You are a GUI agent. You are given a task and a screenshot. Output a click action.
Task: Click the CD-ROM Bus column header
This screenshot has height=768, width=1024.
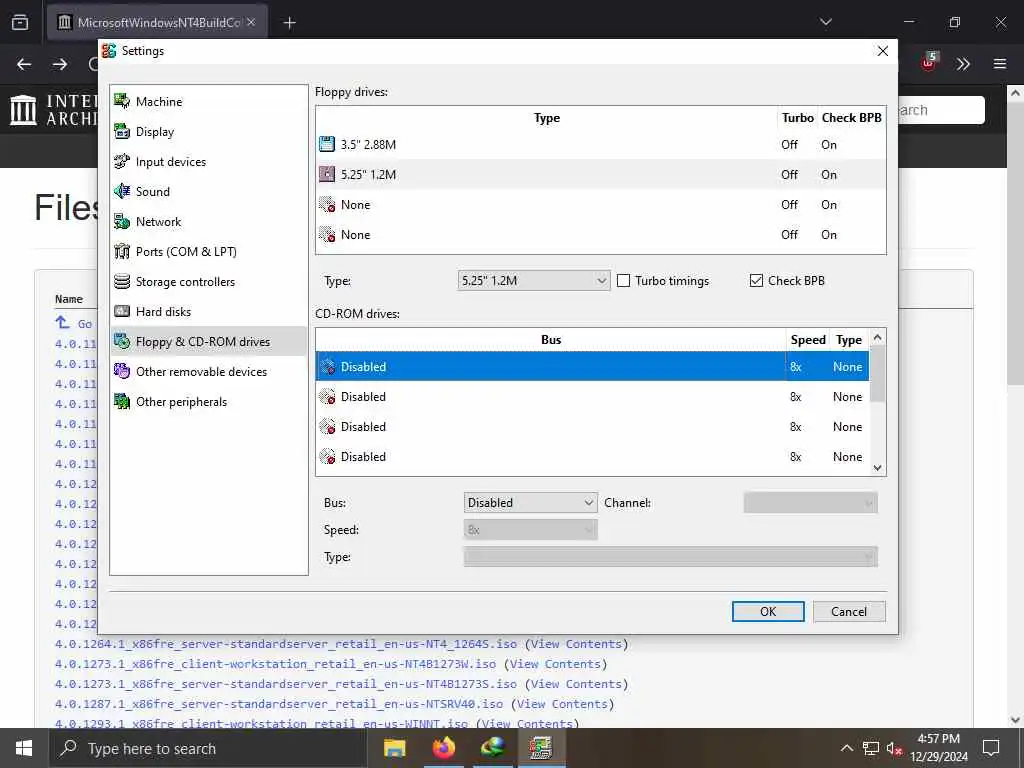pyautogui.click(x=551, y=340)
